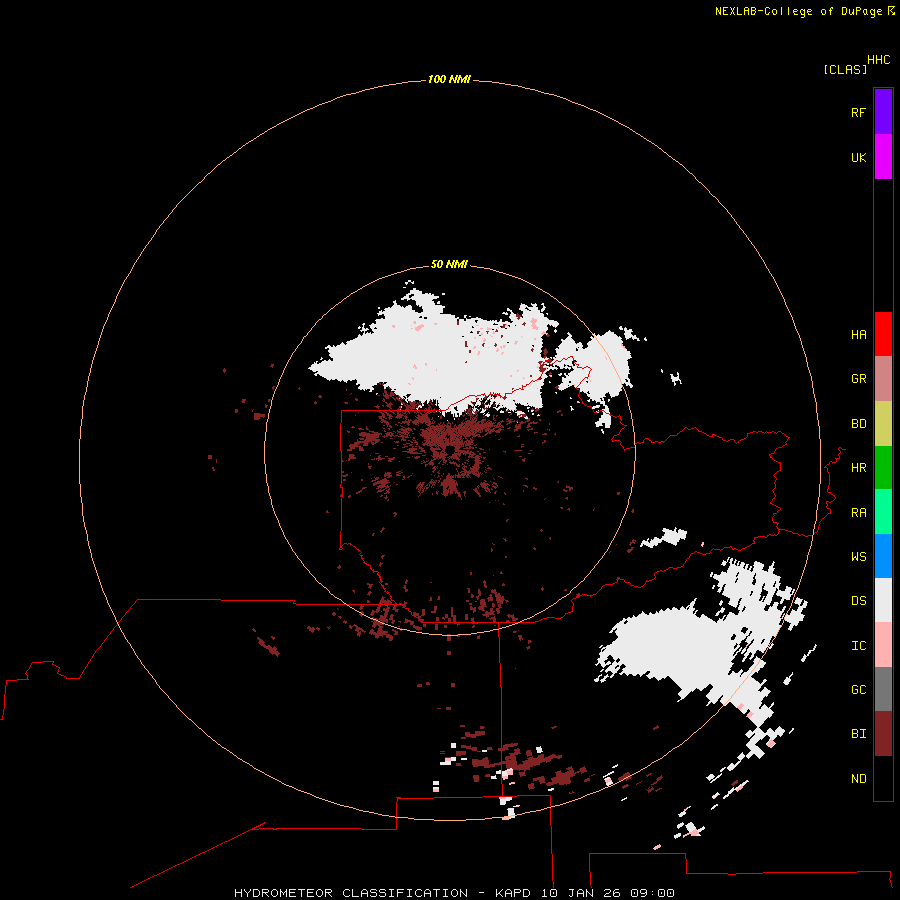900x900 pixels.
Task: Click the GR legend label
Action: (858, 379)
